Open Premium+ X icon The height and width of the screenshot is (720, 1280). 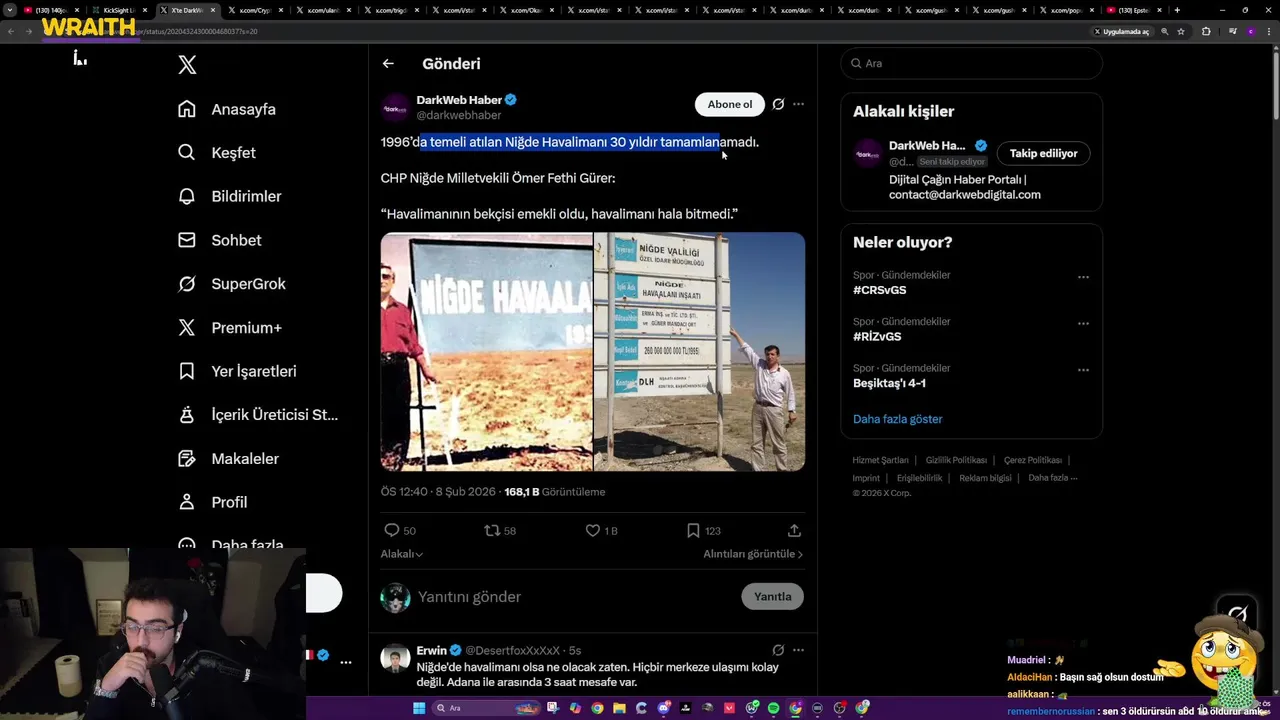click(x=187, y=328)
